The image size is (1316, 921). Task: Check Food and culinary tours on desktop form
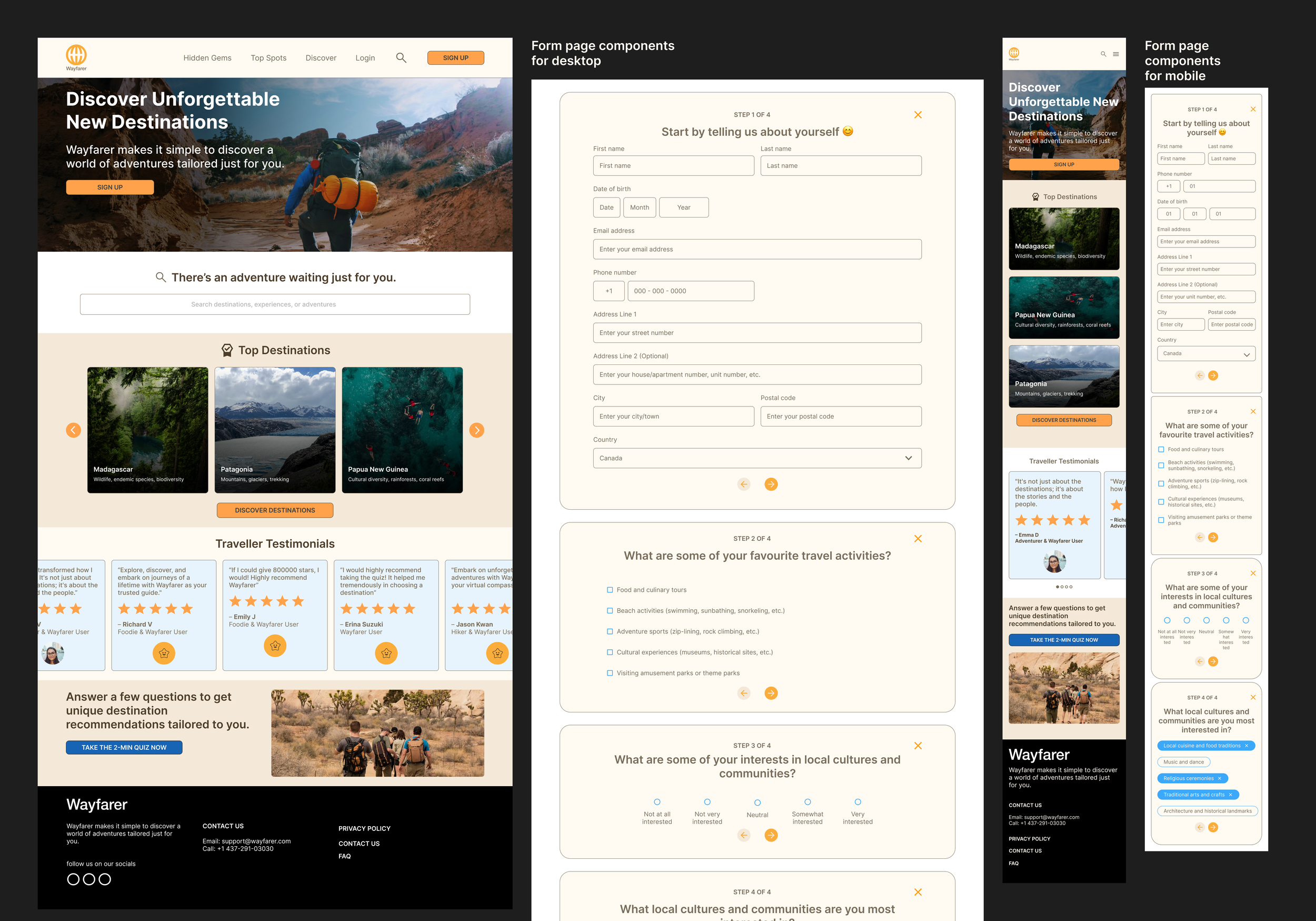pos(610,590)
